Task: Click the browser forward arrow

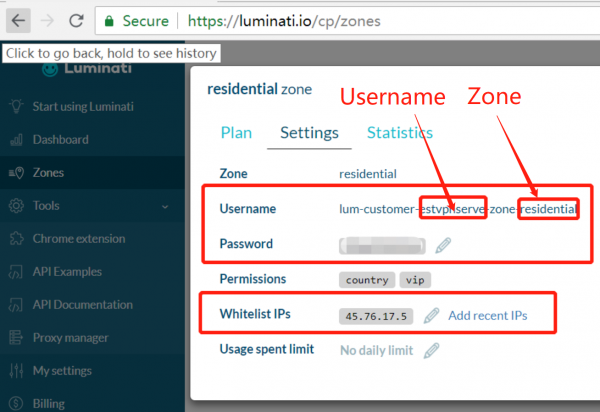Action: pyautogui.click(x=46, y=20)
